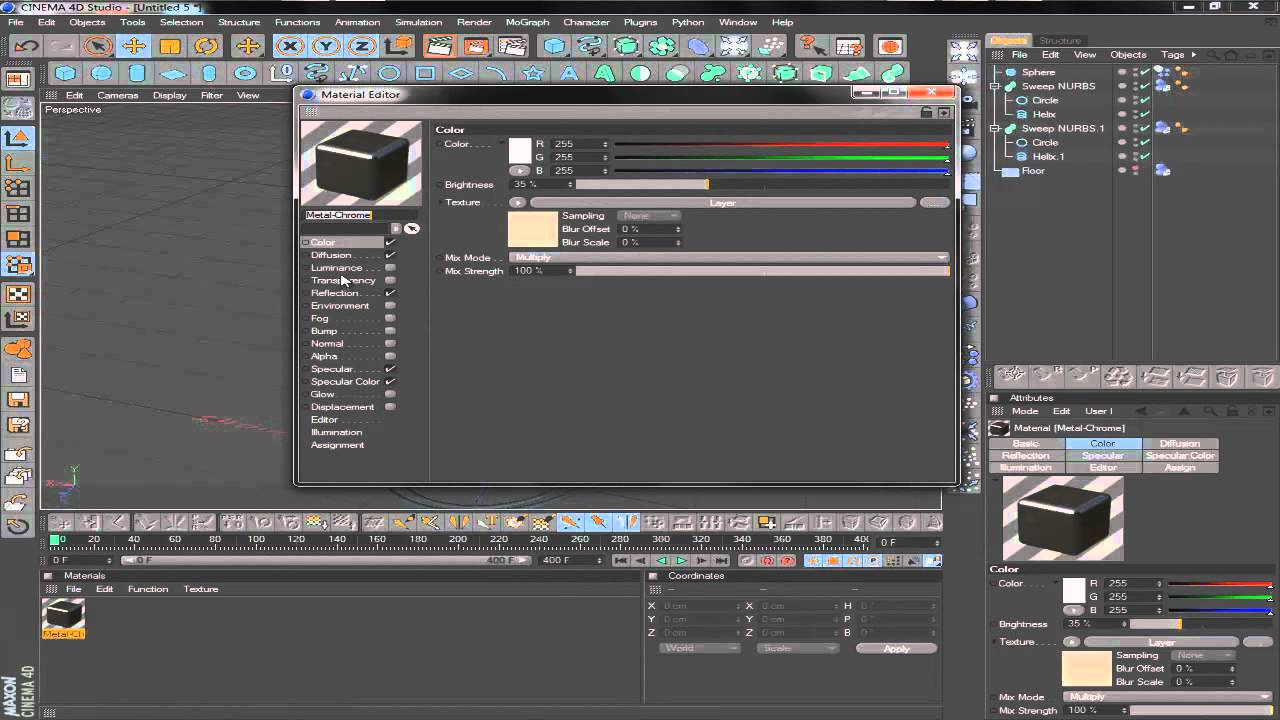Toggle the Y axis lock

tap(325, 46)
